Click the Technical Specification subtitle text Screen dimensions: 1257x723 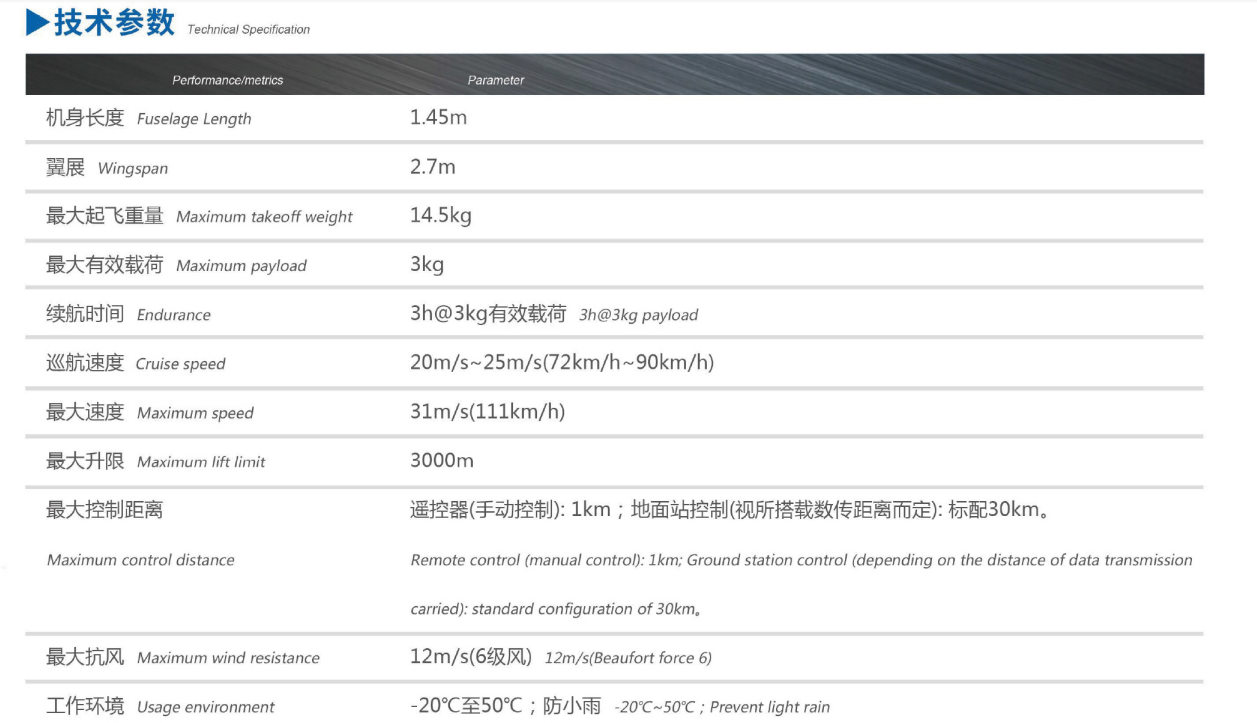(247, 29)
